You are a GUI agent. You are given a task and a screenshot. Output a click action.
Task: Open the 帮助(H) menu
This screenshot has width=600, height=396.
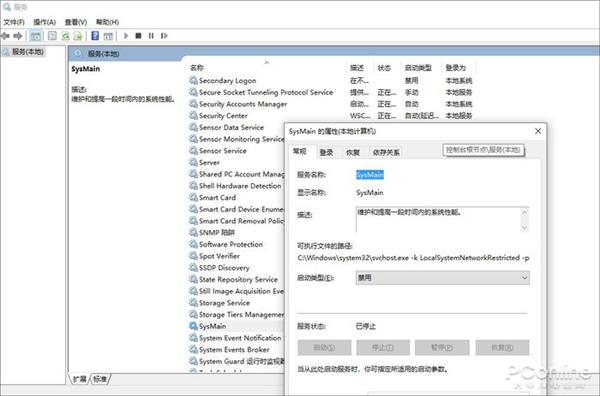tap(107, 22)
